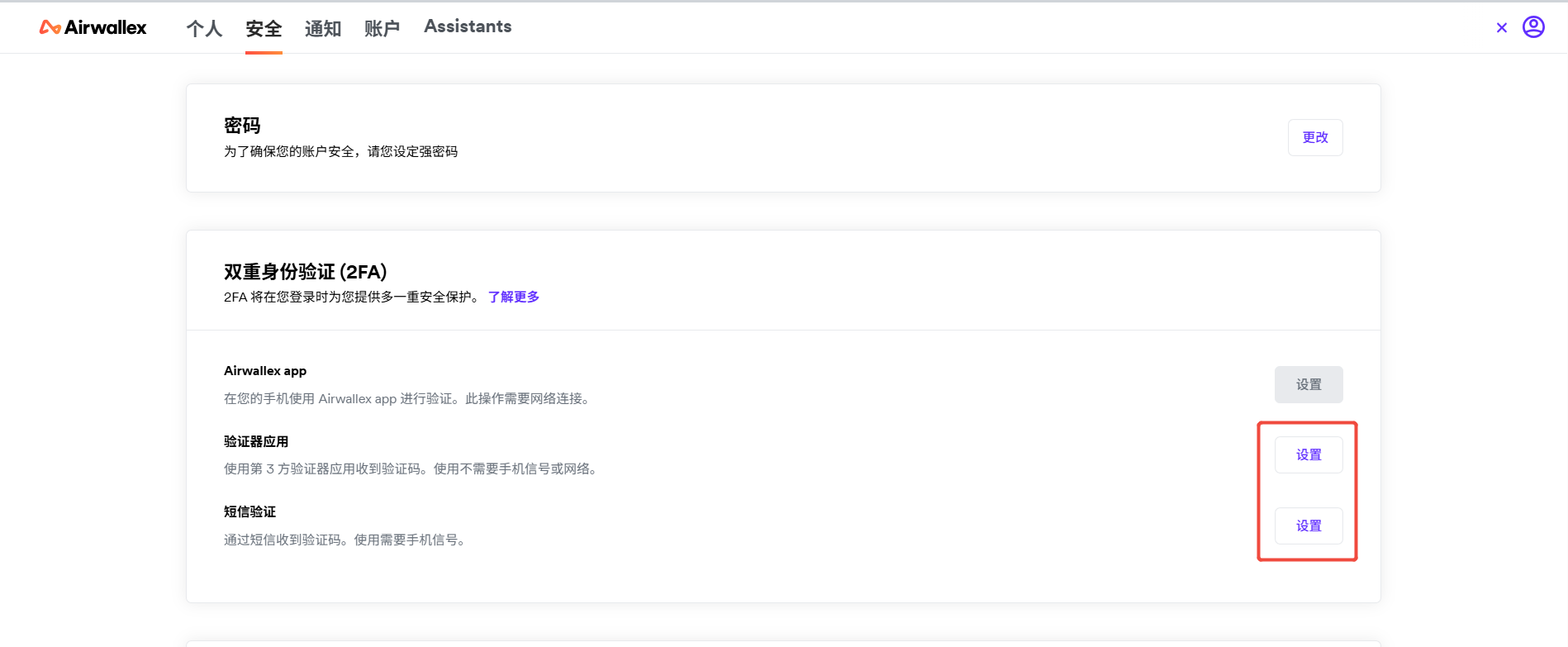Viewport: 1568px width, 647px height.
Task: Close settings with the X icon
Action: pos(1501,27)
